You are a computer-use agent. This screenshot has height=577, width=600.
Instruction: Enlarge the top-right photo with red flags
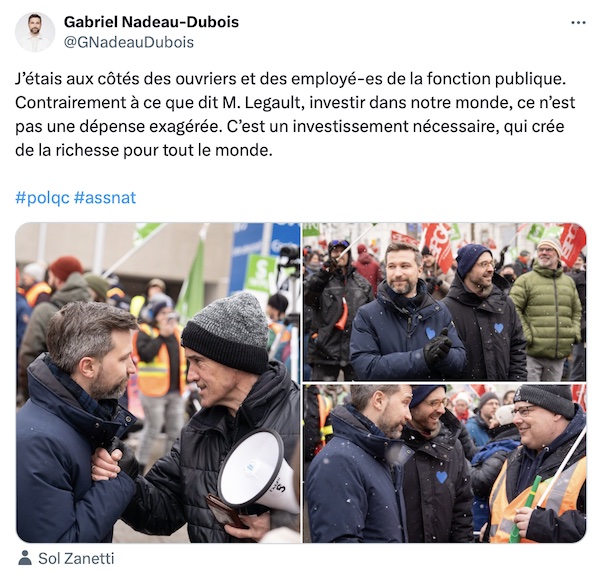(x=444, y=302)
